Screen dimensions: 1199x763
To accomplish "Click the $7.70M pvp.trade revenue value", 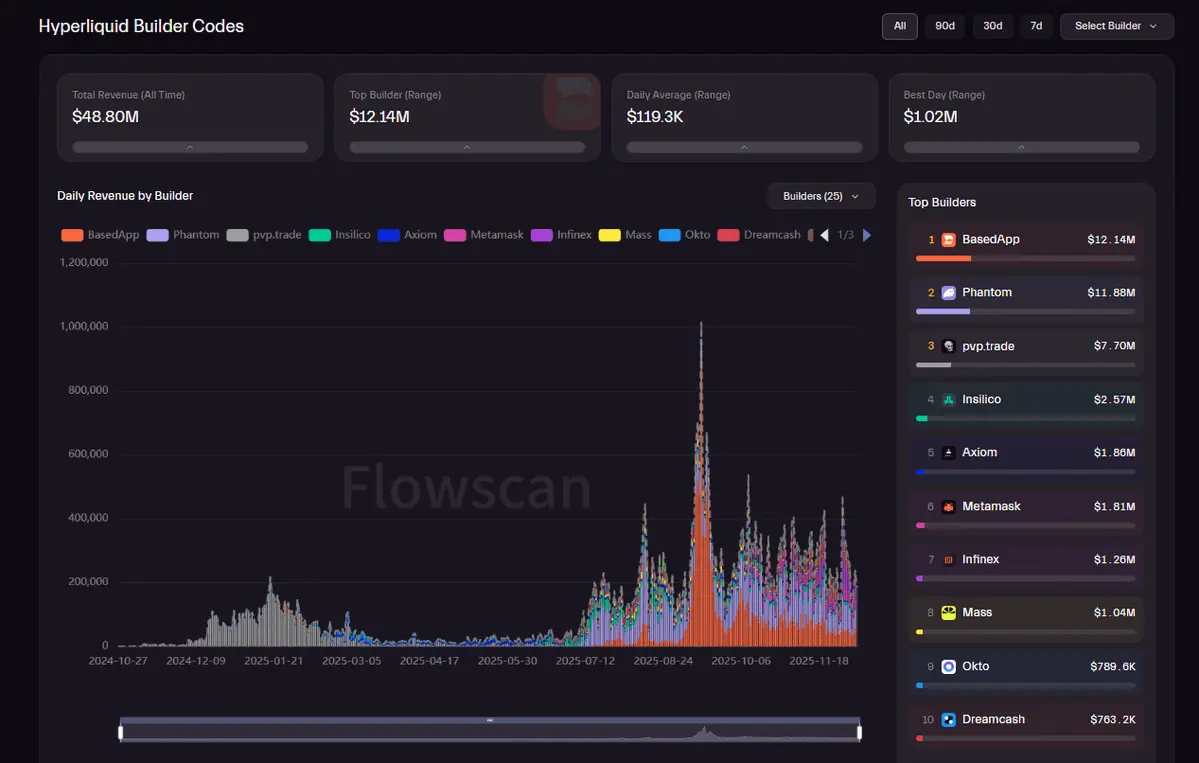I will (1114, 346).
